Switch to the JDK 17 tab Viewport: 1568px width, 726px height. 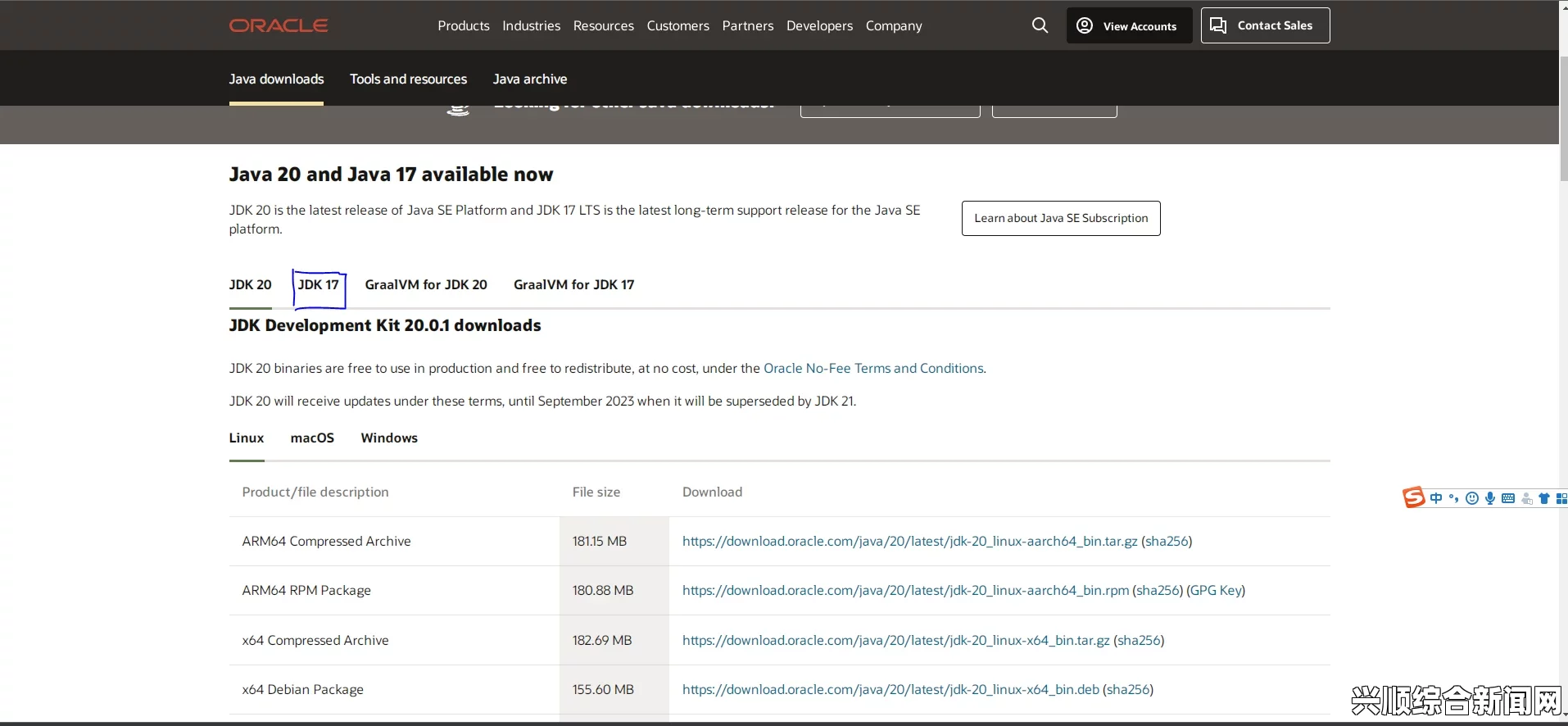coord(319,284)
